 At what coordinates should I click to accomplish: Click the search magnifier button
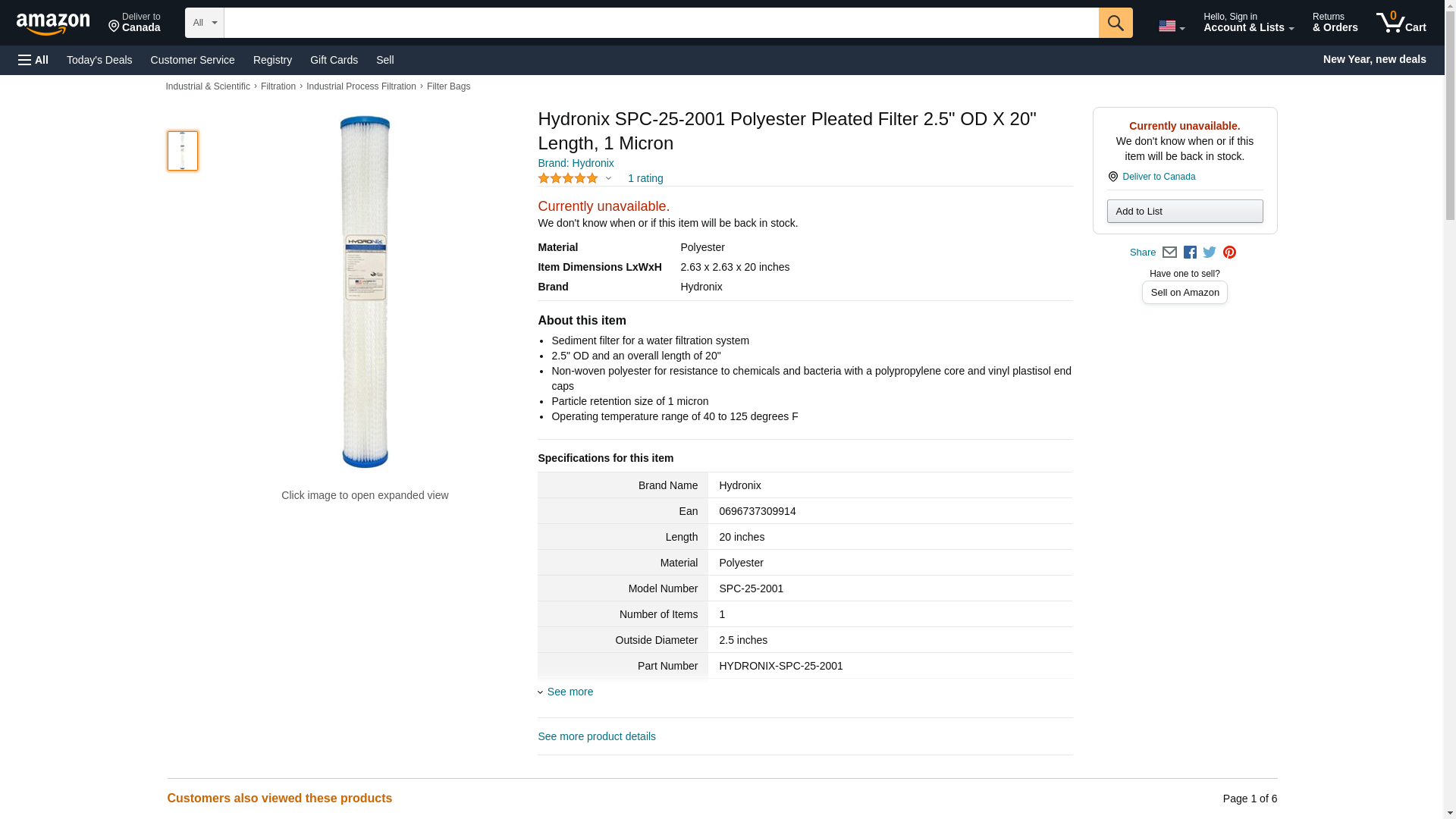(x=1115, y=23)
